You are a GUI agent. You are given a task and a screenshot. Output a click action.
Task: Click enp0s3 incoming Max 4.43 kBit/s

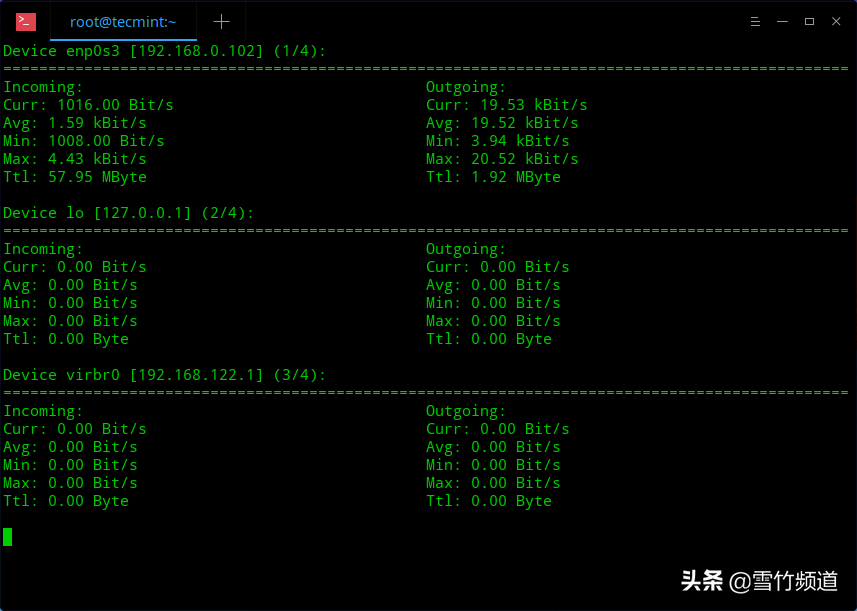[x=75, y=159]
